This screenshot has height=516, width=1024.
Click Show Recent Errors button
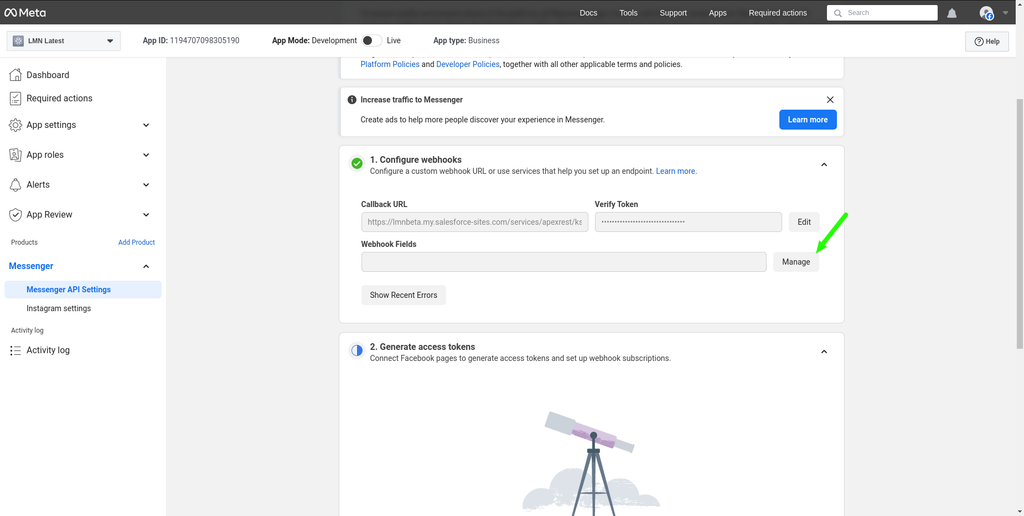tap(404, 295)
